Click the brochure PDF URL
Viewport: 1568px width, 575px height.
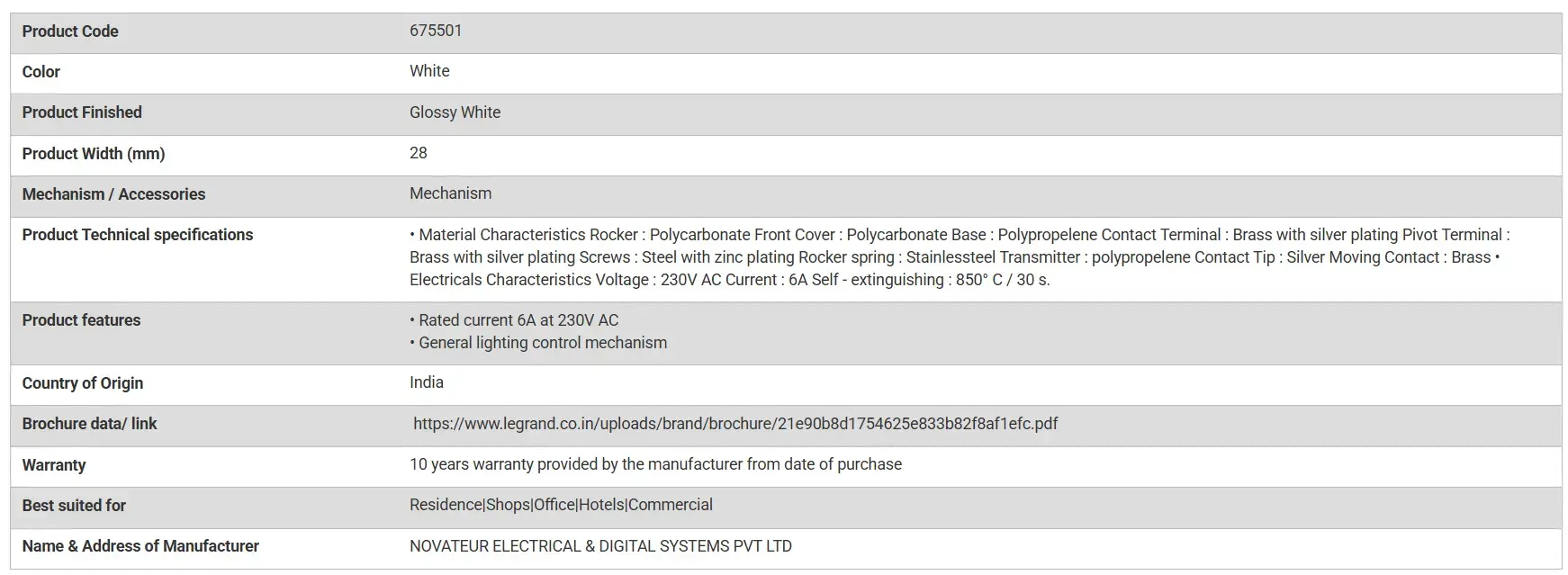(x=735, y=424)
